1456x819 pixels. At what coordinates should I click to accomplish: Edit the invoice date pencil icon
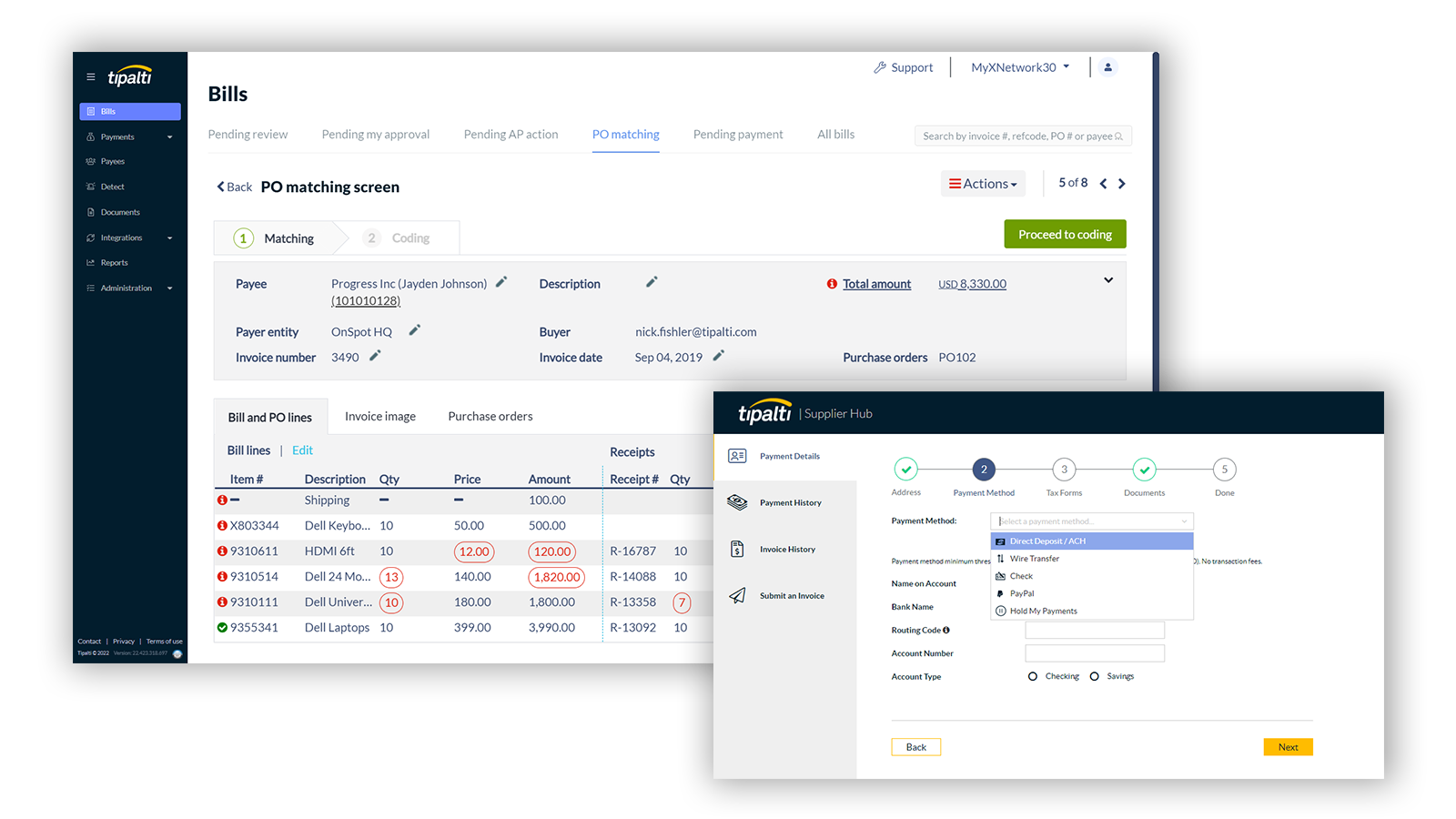718,356
